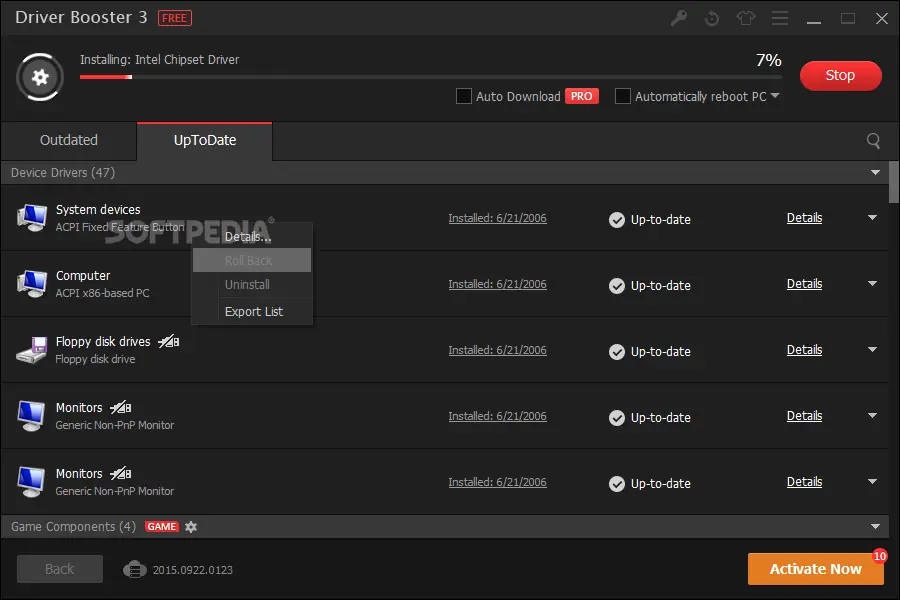Open Details link for System devices
This screenshot has width=900, height=600.
tap(804, 218)
